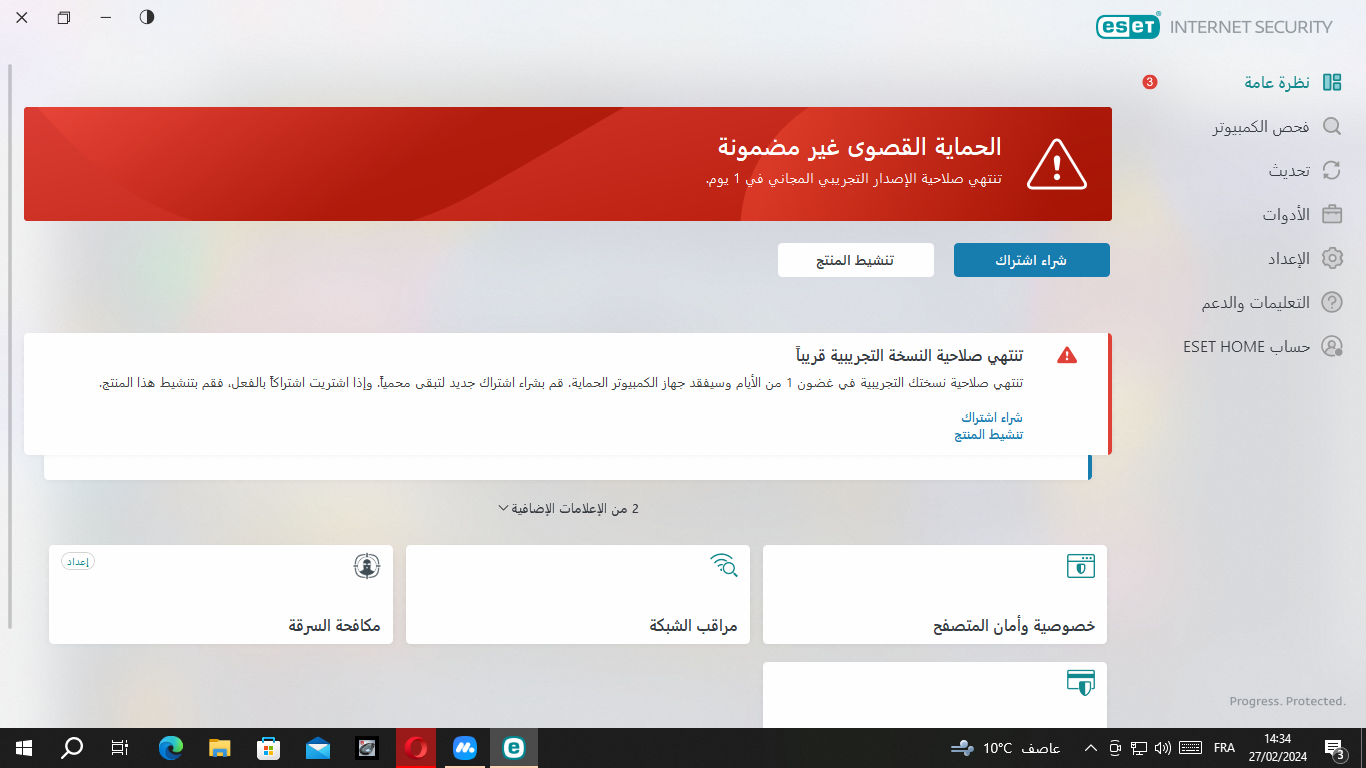Go to the تحديث update section
Image resolution: width=1366 pixels, height=768 pixels.
[1304, 170]
